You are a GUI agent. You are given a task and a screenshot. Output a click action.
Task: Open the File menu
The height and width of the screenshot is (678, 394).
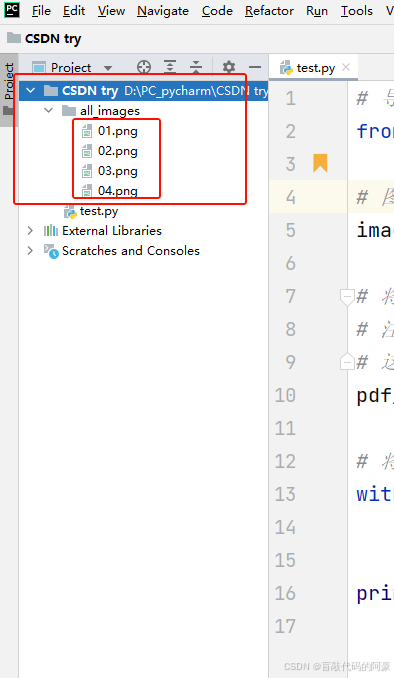coord(41,10)
